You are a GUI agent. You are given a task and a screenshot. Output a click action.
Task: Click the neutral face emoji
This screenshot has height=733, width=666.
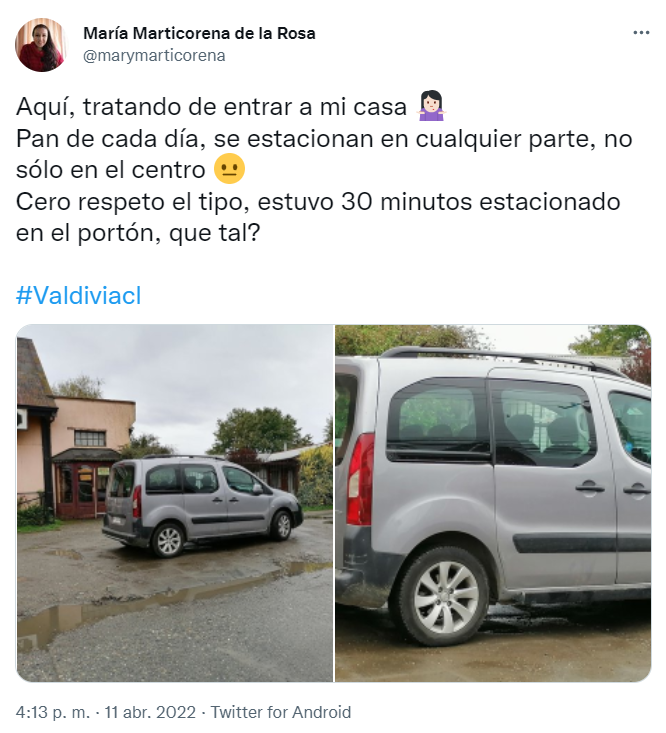[229, 169]
